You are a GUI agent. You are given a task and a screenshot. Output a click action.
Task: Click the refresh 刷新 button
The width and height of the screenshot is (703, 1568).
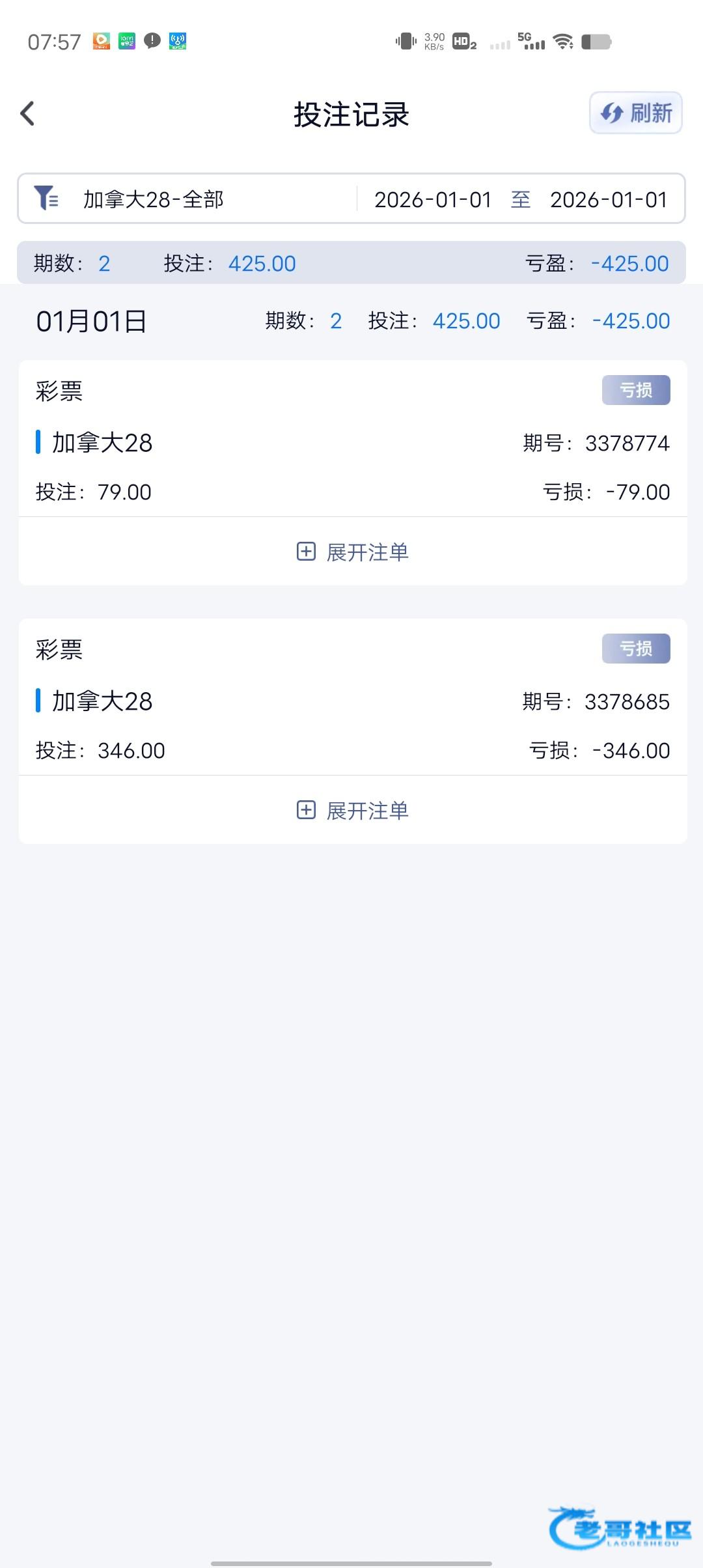click(x=635, y=113)
